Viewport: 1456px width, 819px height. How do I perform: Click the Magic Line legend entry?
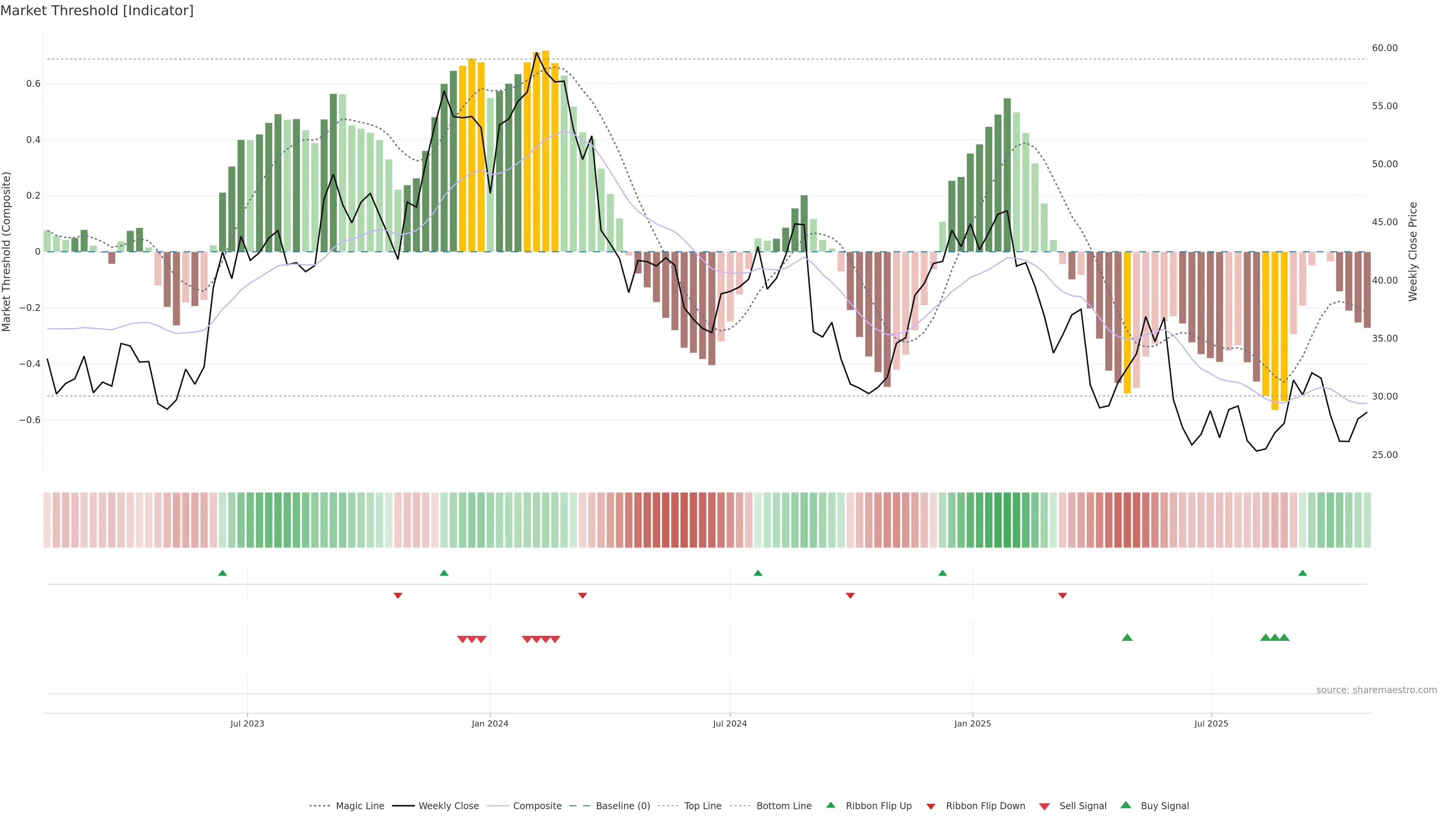359,805
